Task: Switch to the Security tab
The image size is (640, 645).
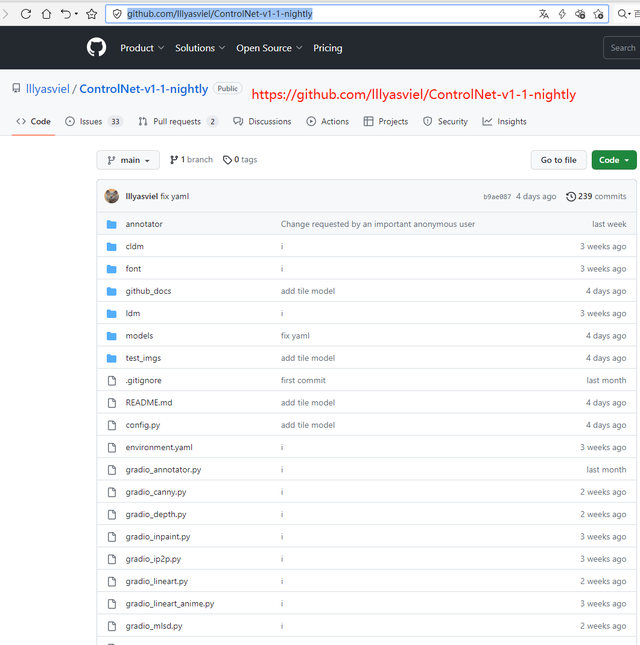Action: 445,121
